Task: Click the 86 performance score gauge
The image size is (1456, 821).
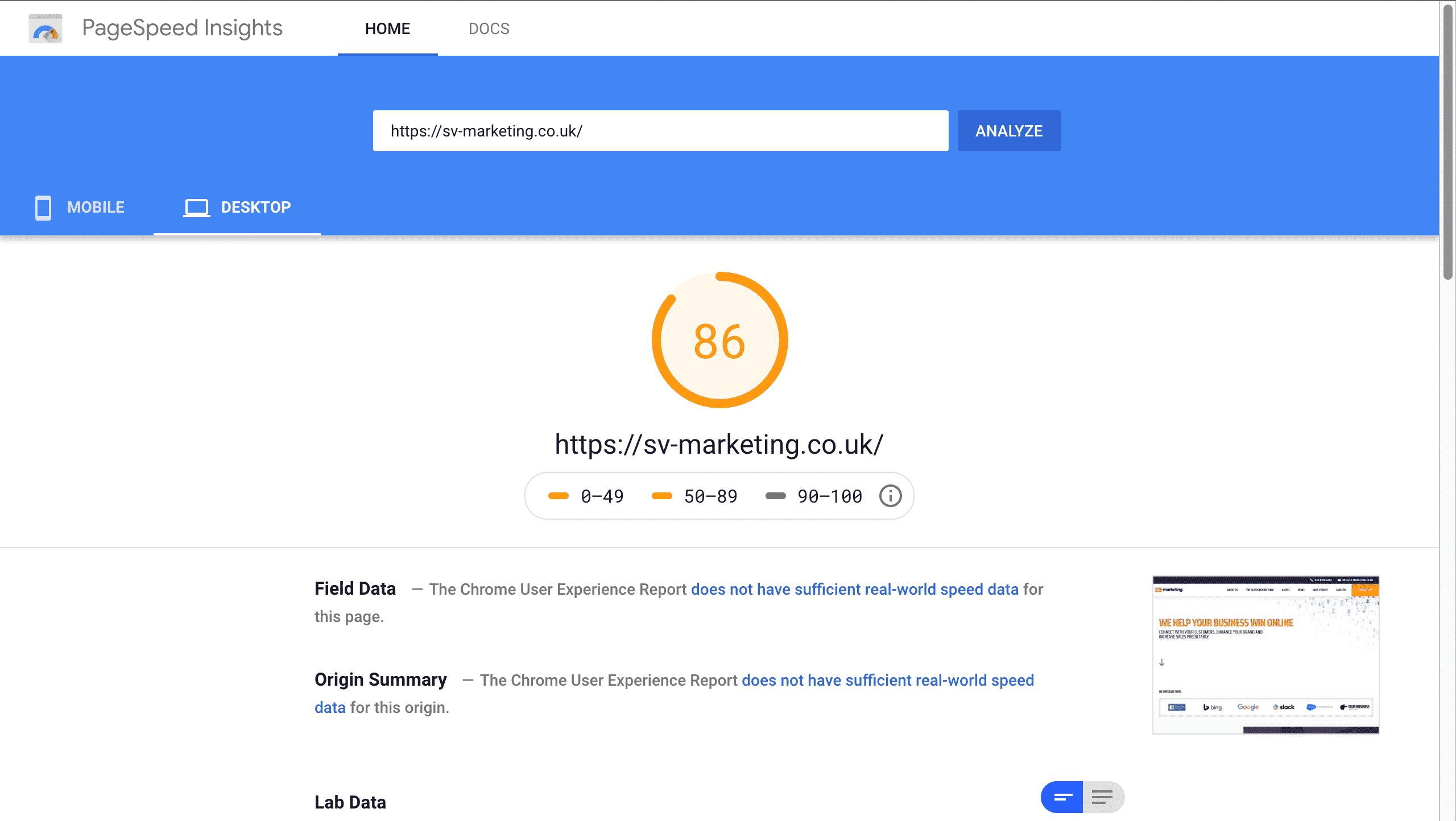Action: [x=719, y=340]
